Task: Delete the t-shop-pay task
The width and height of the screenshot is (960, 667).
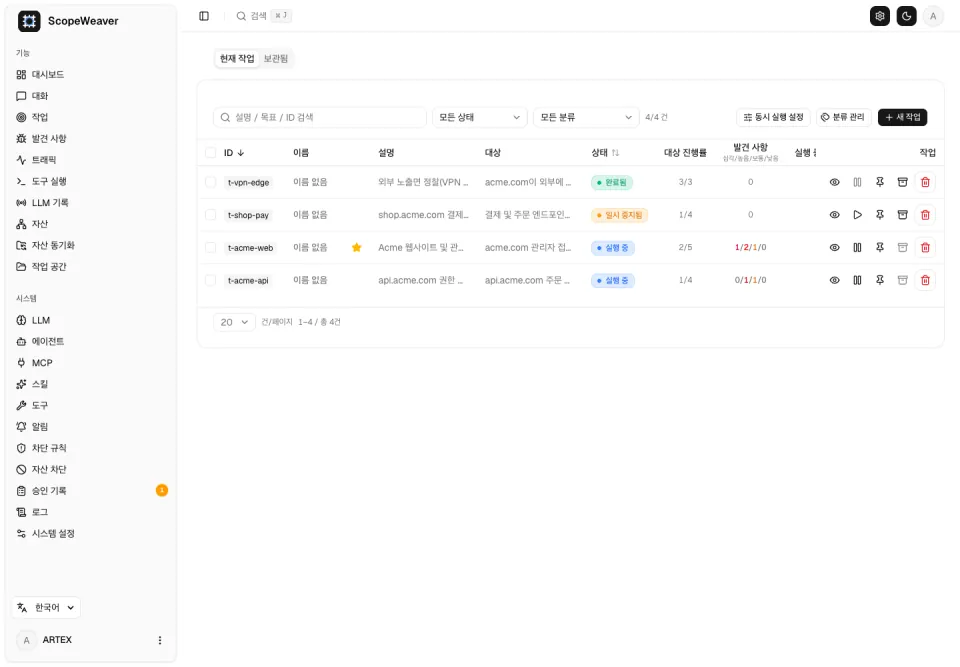Action: tap(925, 215)
